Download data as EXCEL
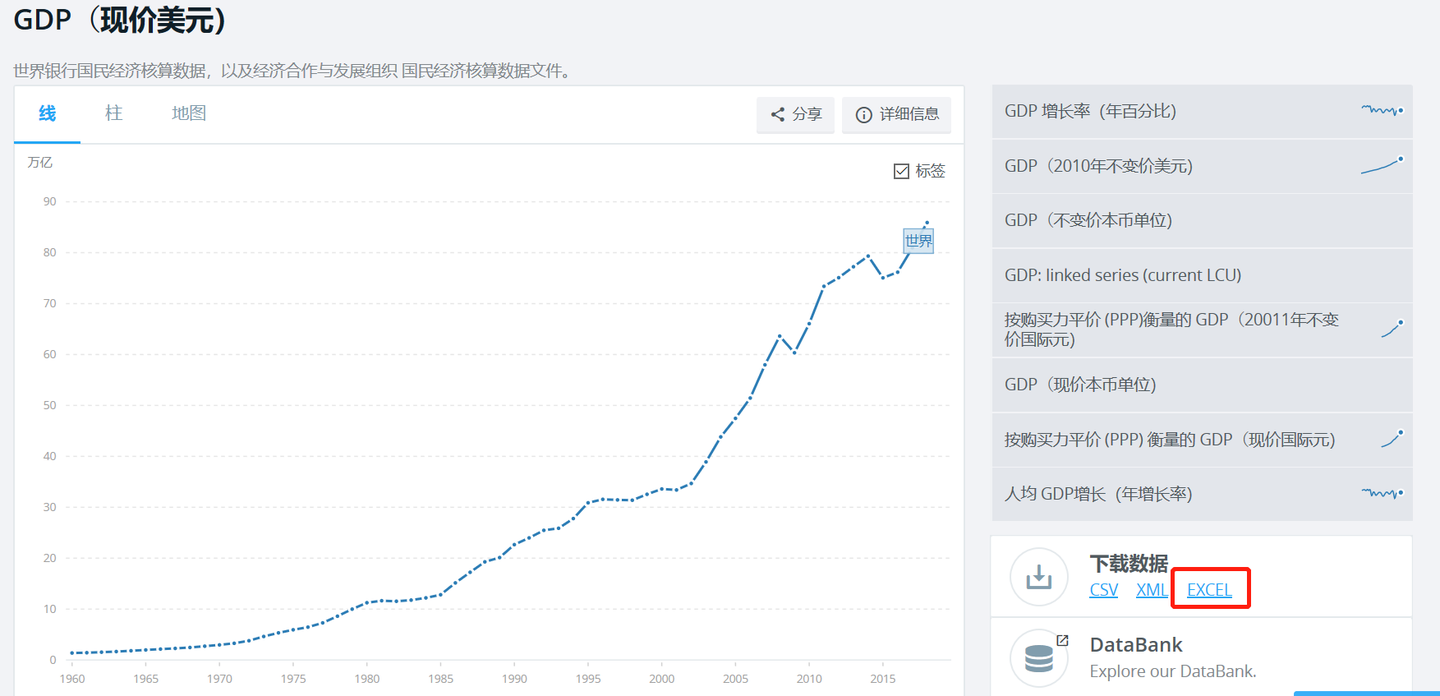Viewport: 1440px width, 696px height. pyautogui.click(x=1209, y=590)
